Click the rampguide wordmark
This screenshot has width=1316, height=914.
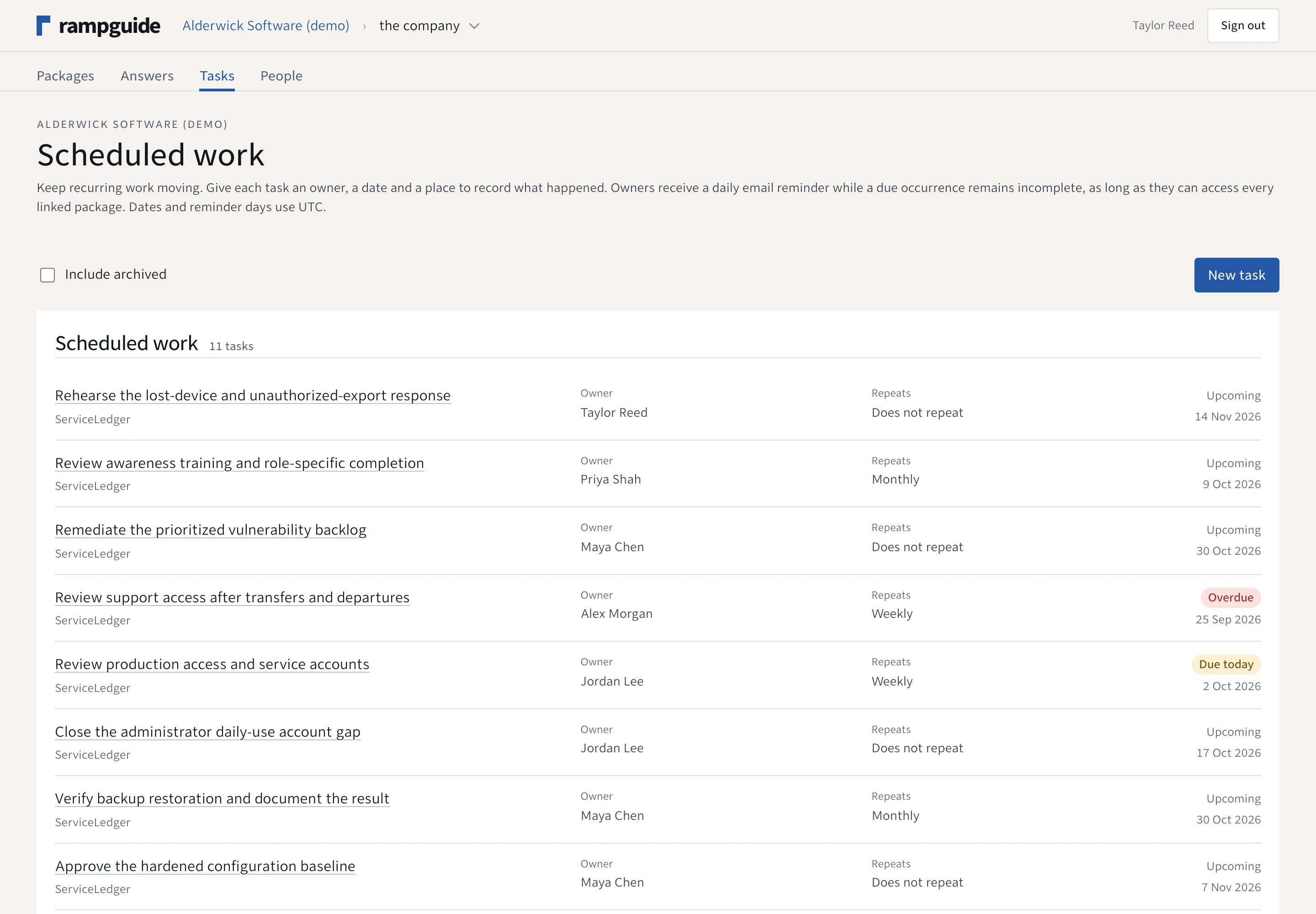(109, 27)
